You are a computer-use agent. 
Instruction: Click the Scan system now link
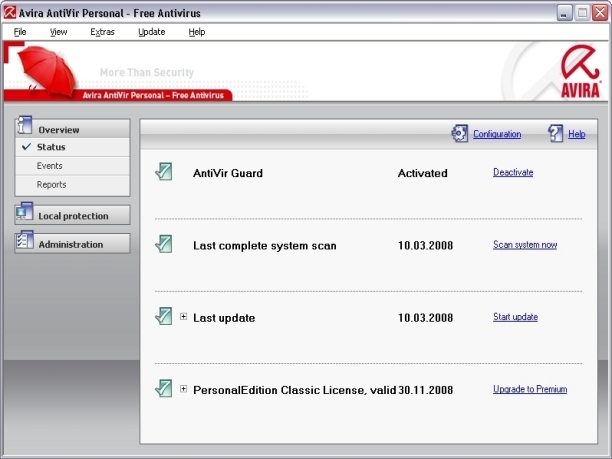(525, 245)
